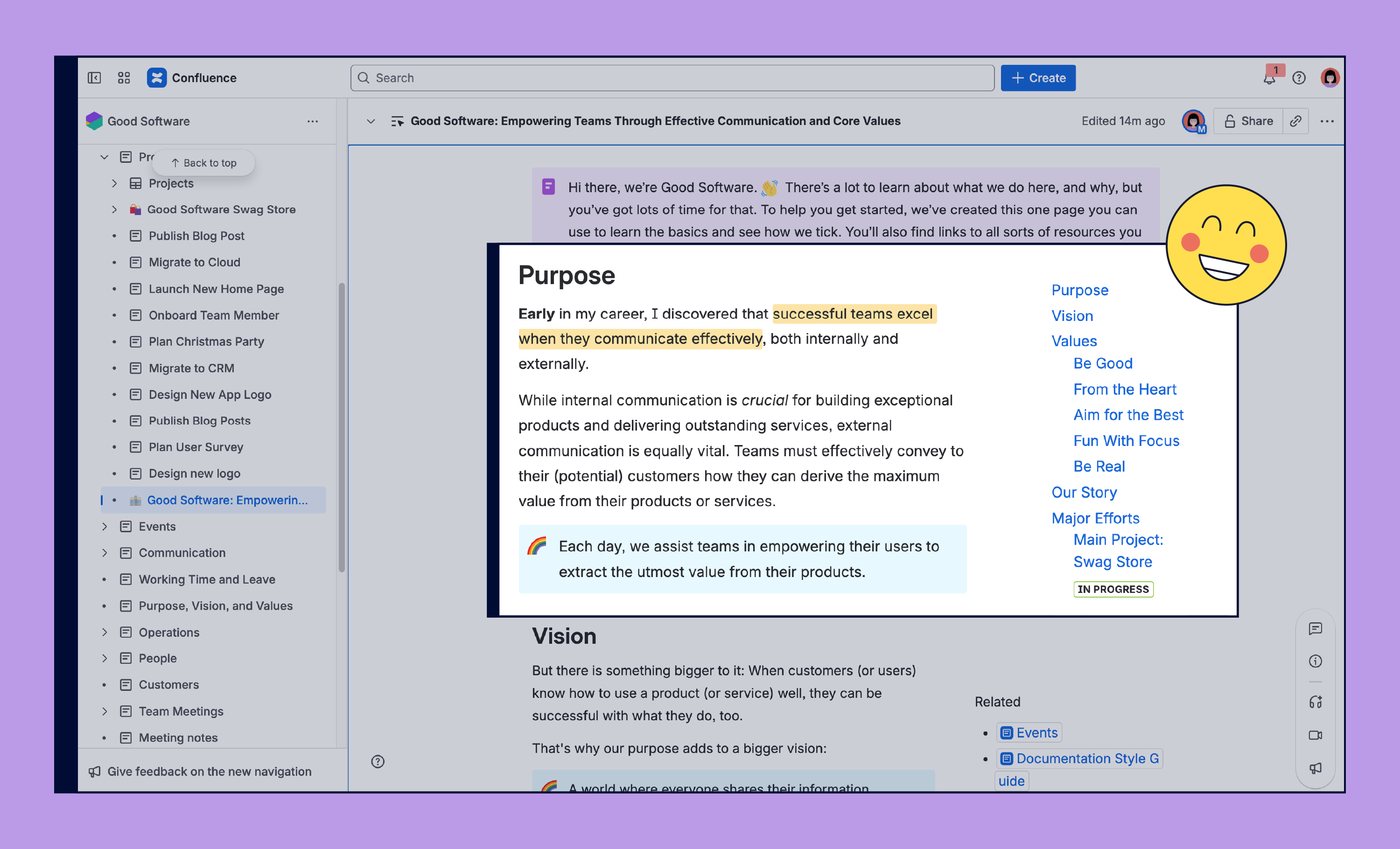Open the Migrate to Cloud page
The image size is (1400, 849).
click(x=194, y=262)
